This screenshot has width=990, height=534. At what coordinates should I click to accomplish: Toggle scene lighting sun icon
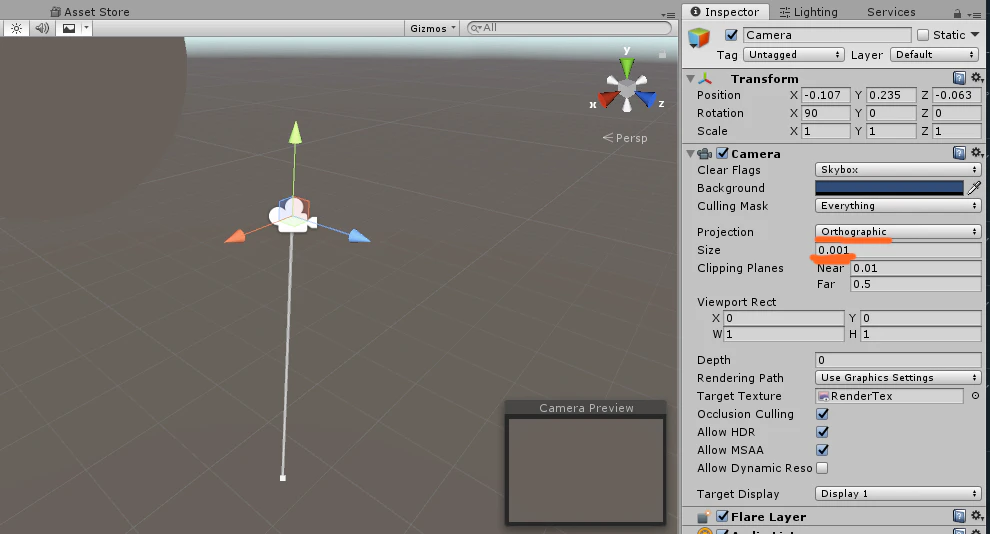pos(16,28)
